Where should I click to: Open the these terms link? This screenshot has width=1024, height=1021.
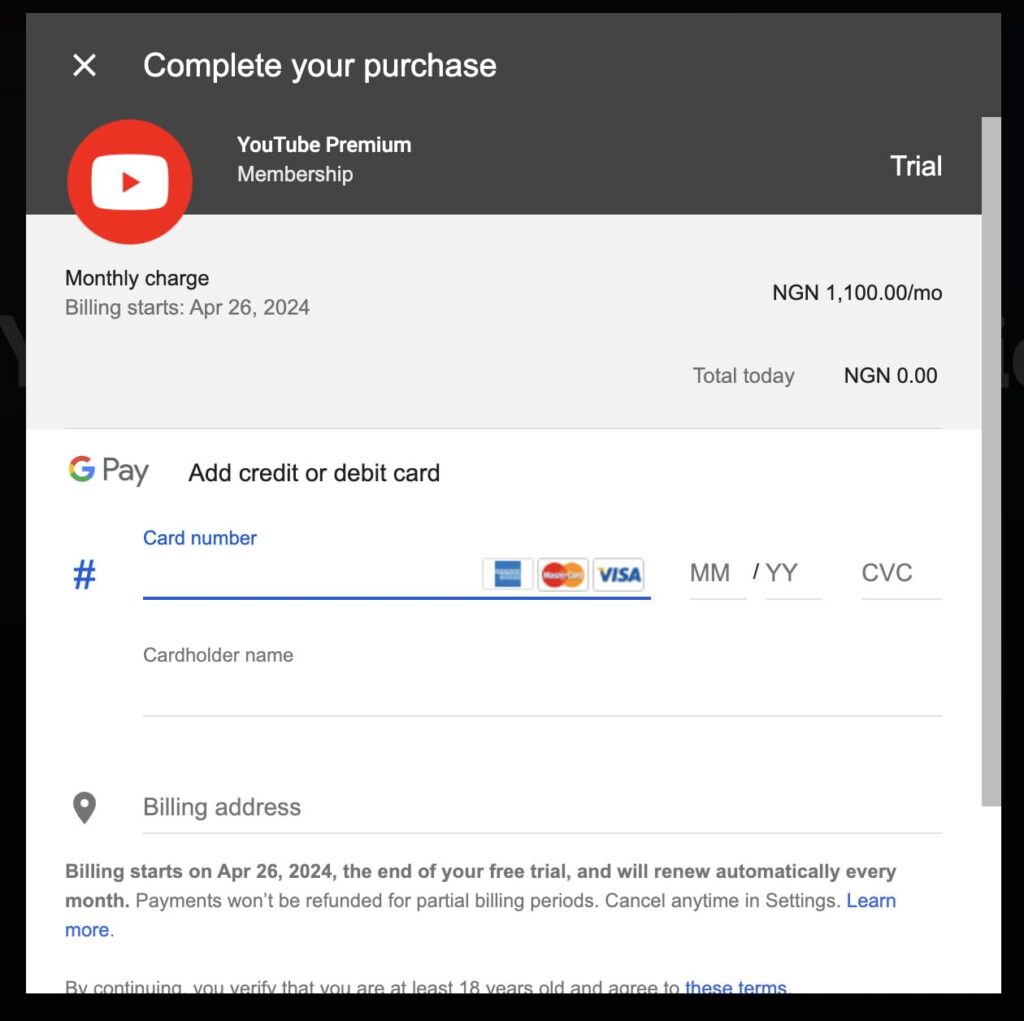coord(735,986)
